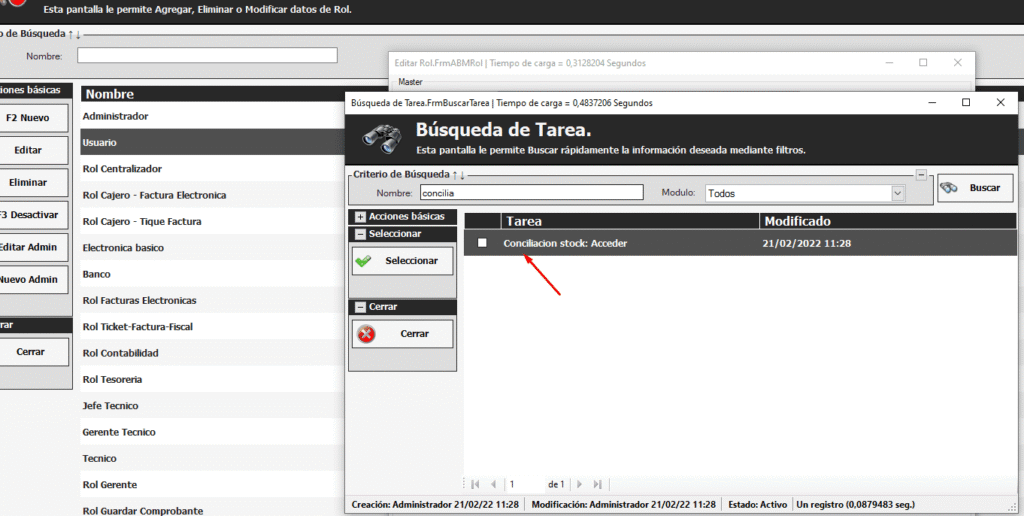1024x516 pixels.
Task: Jump to last page in pager
Action: point(598,484)
